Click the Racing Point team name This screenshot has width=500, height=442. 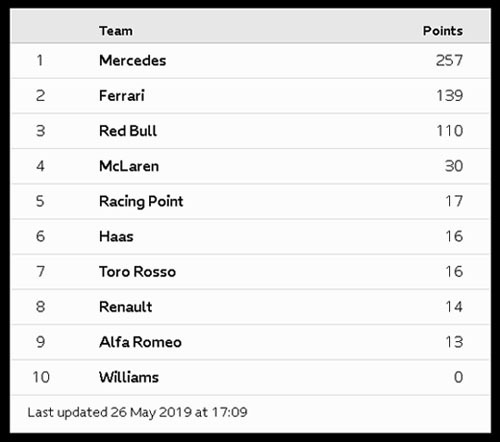[141, 201]
